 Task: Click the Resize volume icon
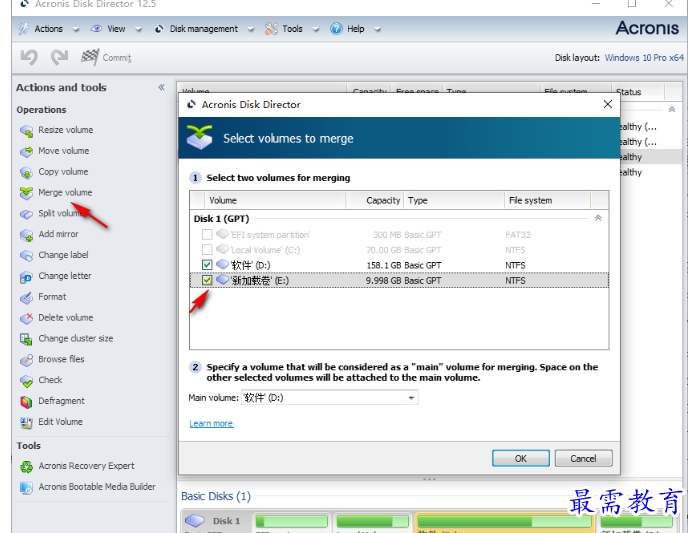click(x=26, y=131)
